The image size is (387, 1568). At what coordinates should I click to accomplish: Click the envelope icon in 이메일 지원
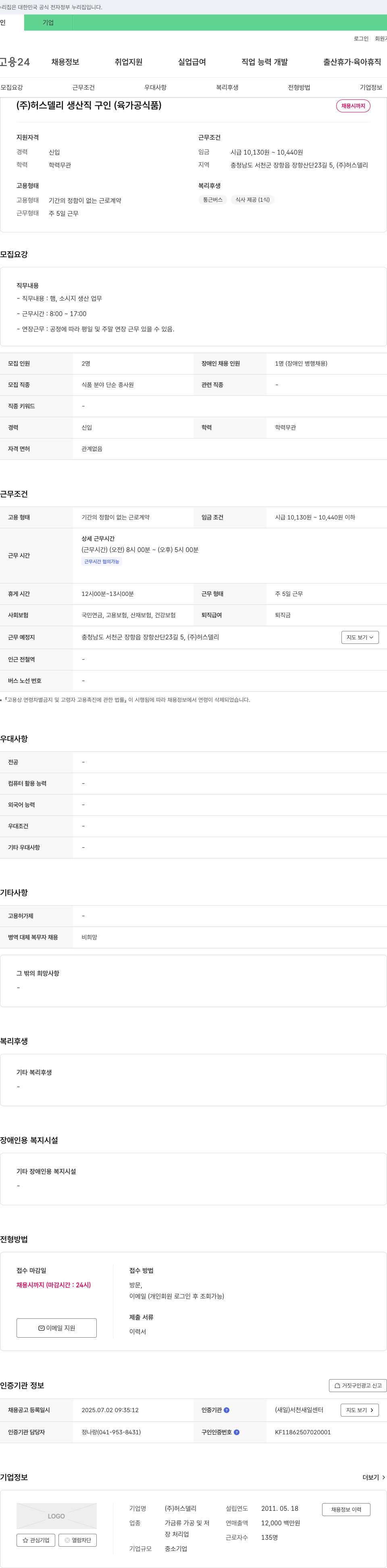point(42,1328)
